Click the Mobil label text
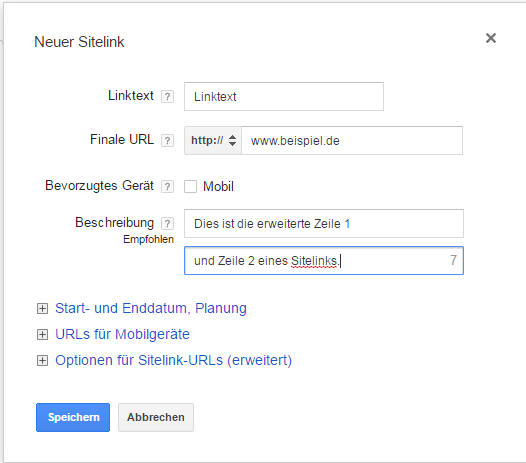 pyautogui.click(x=218, y=187)
